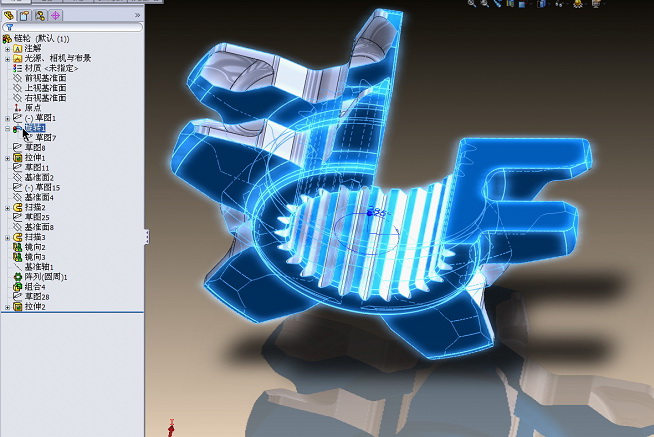654x437 pixels.
Task: Select the 原点 origin icon
Action: [17, 108]
